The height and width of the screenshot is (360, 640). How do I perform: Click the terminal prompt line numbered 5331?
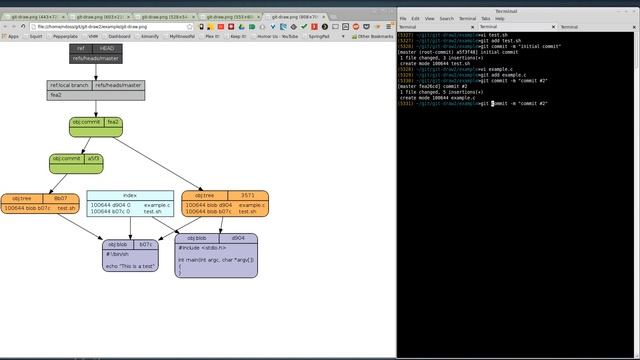click(x=473, y=103)
